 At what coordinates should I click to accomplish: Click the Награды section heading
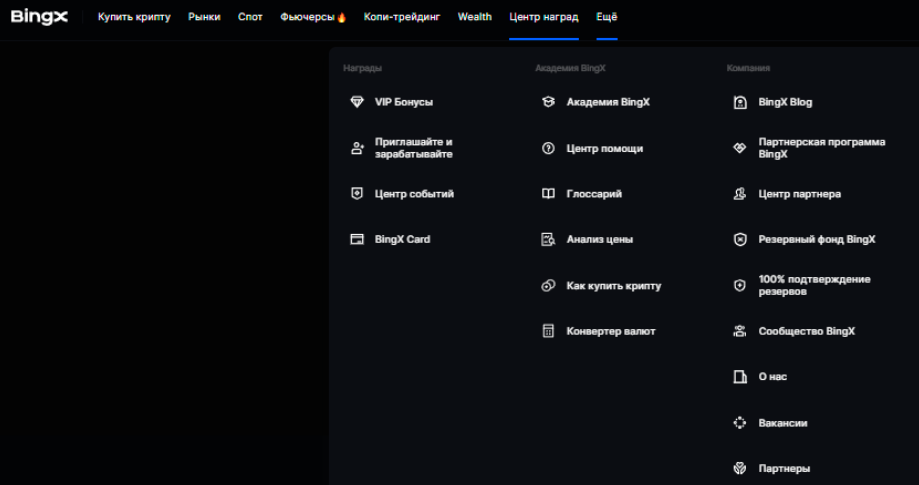[x=363, y=69]
